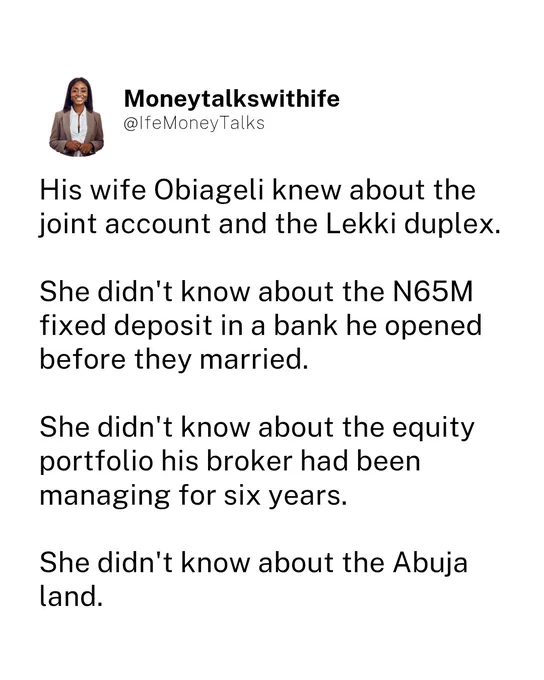Open the @IfeMoneyTalks handle

tap(194, 124)
